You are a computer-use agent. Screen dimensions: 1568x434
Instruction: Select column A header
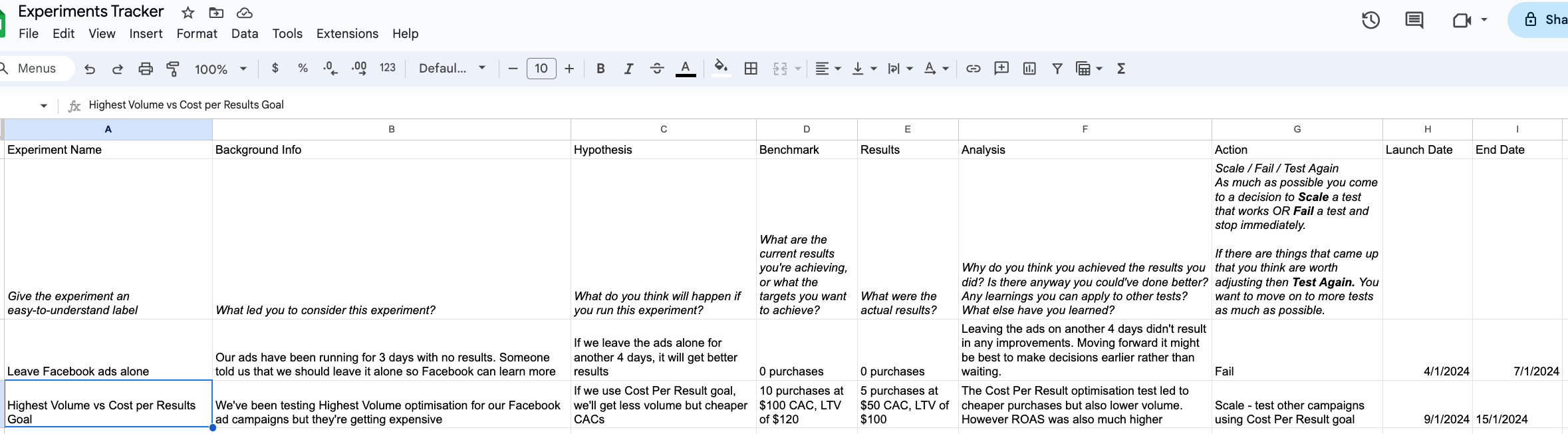108,129
